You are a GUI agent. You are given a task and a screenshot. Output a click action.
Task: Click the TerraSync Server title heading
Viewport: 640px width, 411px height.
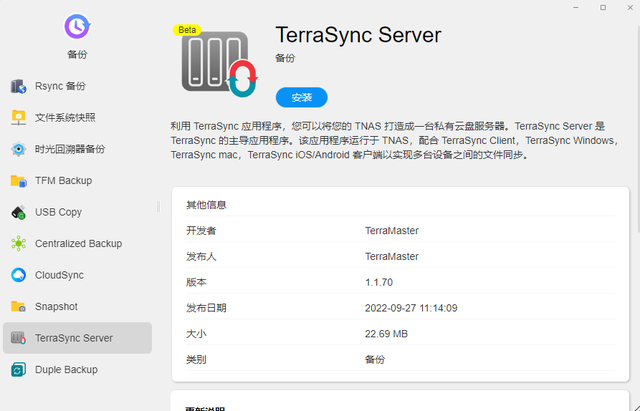coord(358,35)
